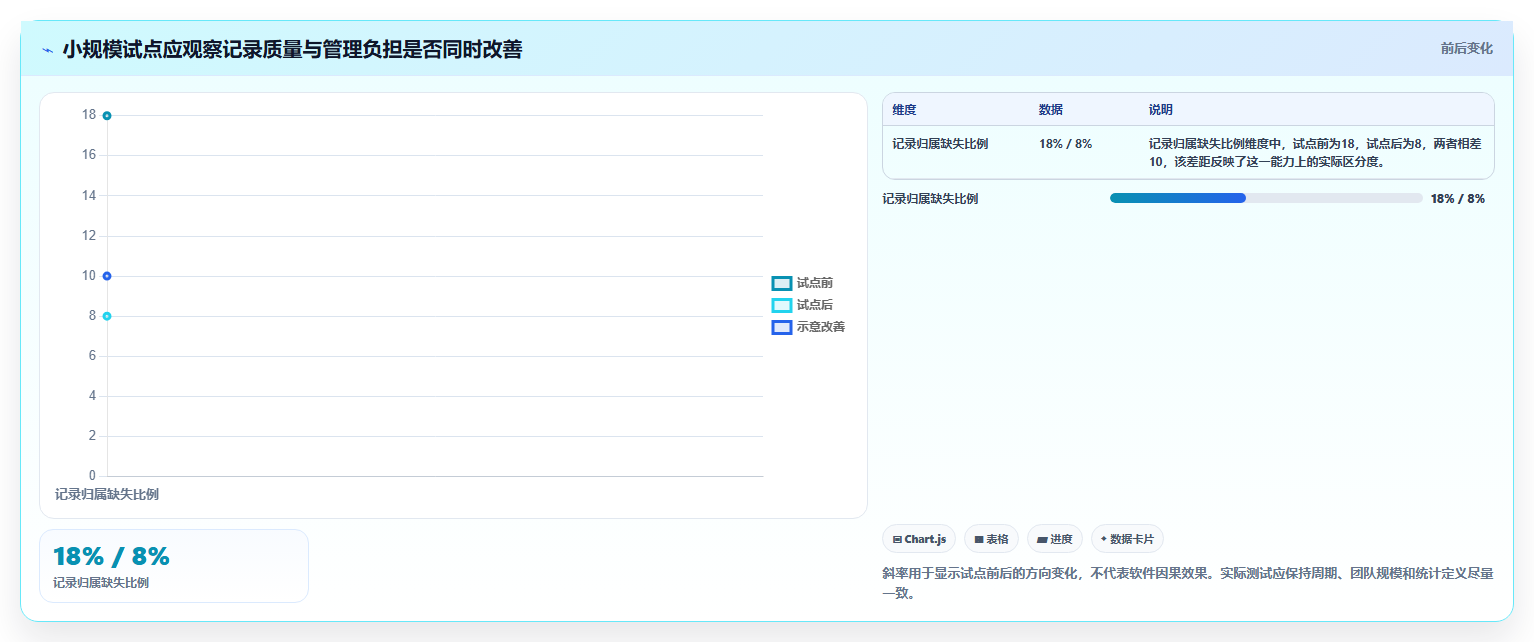Toggle the 试点前 legend item

(x=802, y=283)
